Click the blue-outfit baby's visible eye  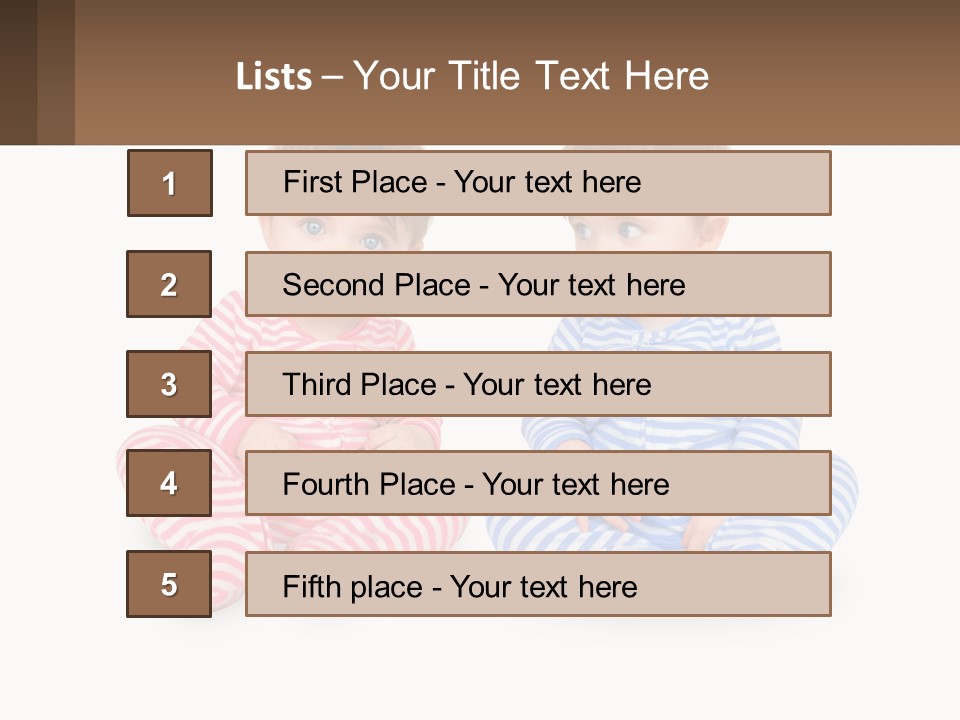[x=628, y=232]
